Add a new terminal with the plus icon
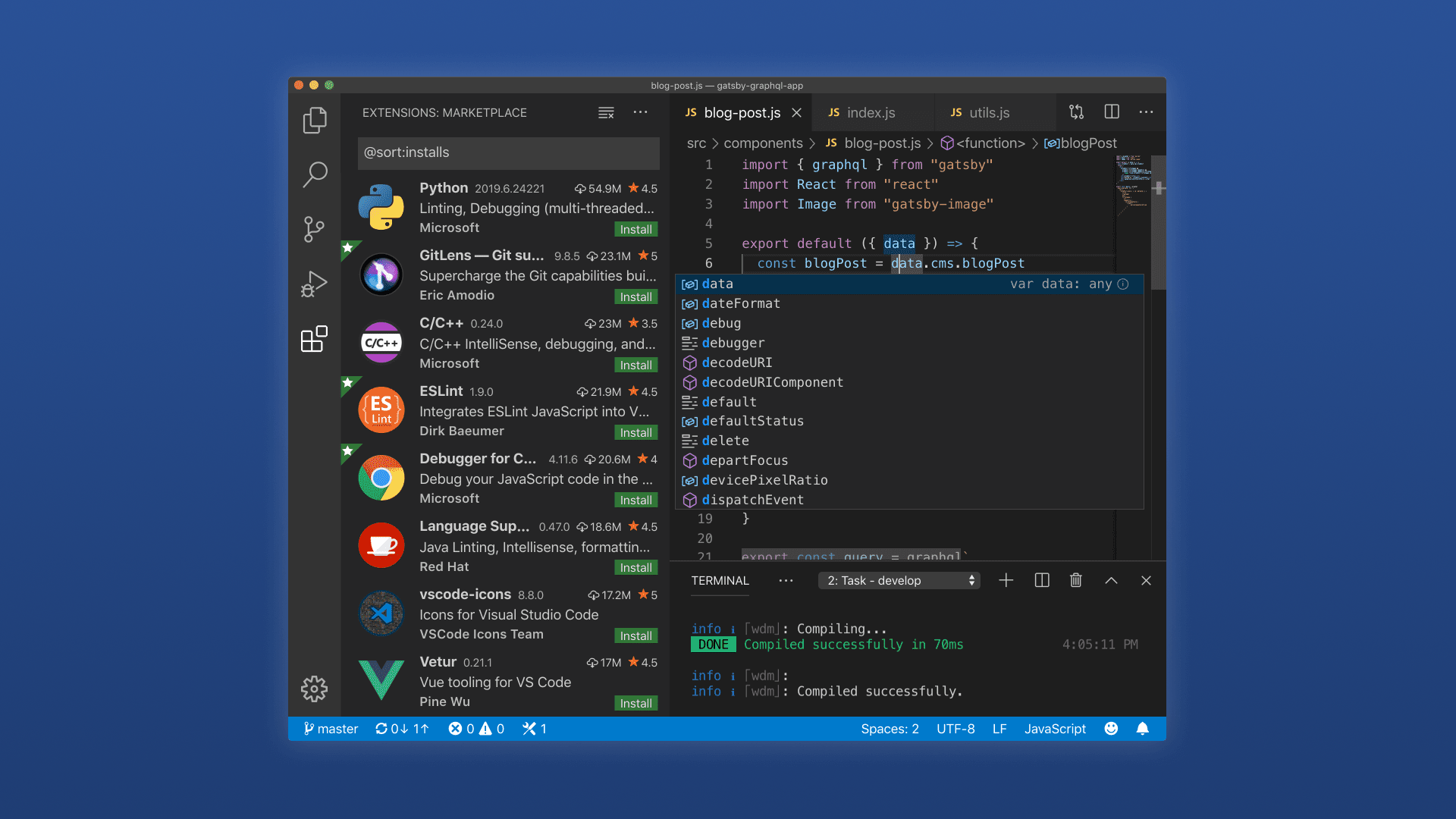 click(x=1006, y=580)
